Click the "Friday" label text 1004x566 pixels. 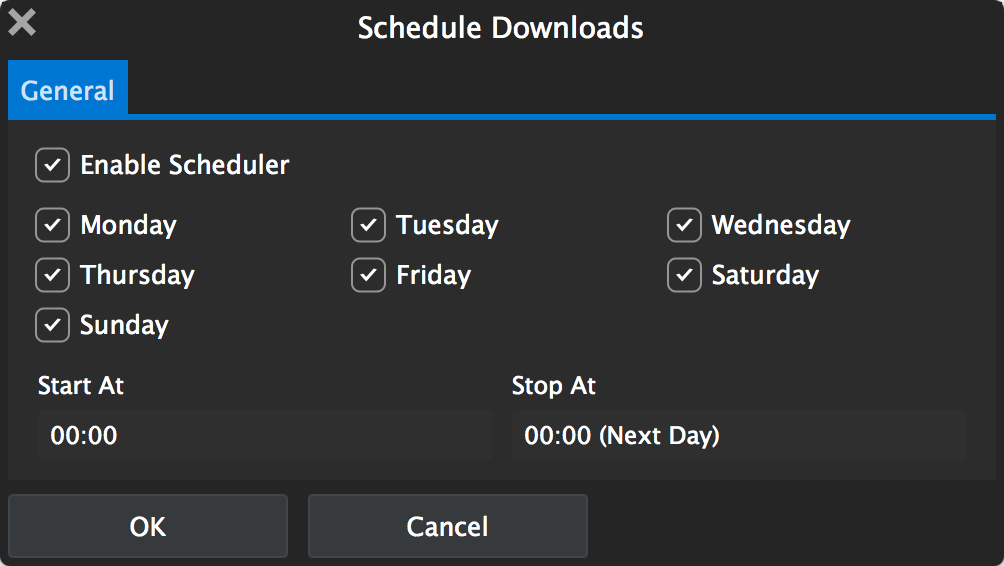click(433, 275)
